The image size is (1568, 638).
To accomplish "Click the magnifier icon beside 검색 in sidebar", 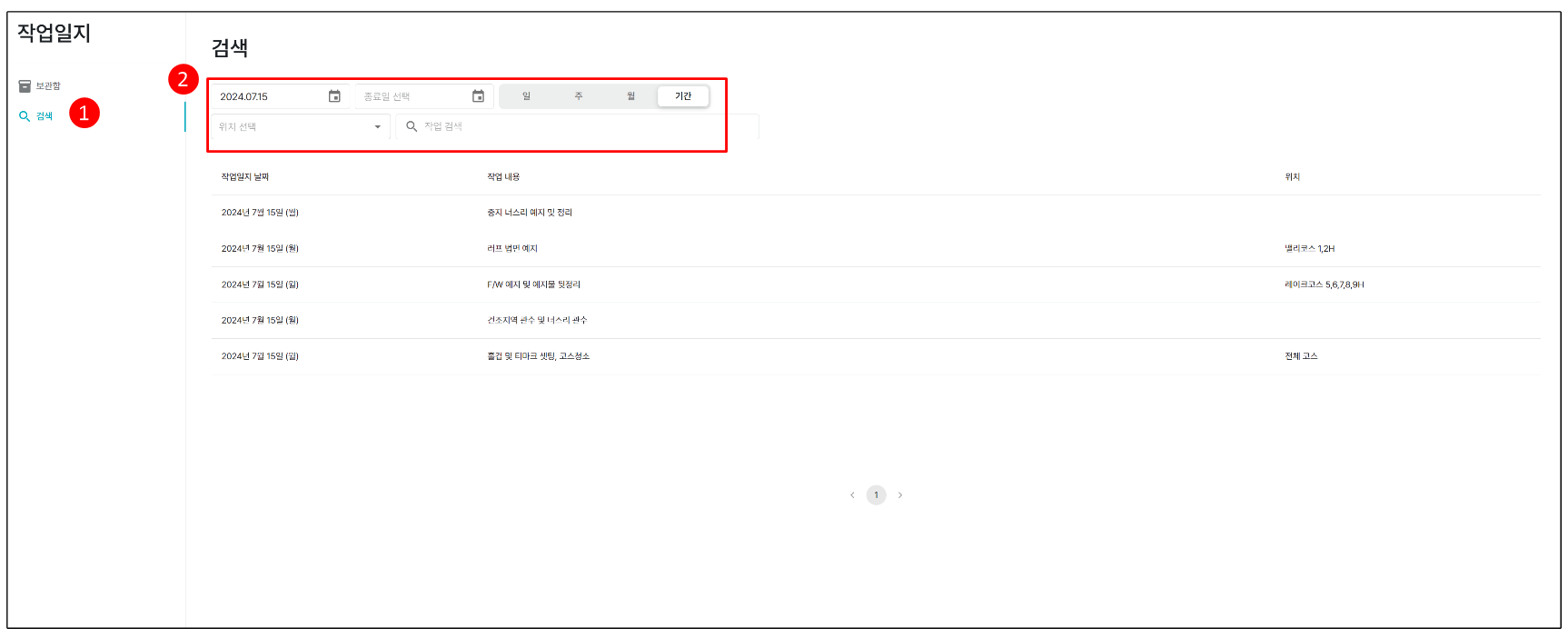I will click(25, 116).
